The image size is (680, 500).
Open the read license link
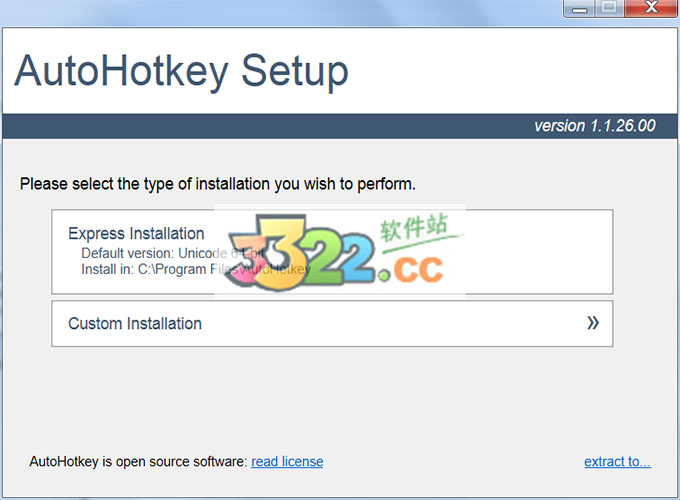(x=287, y=461)
